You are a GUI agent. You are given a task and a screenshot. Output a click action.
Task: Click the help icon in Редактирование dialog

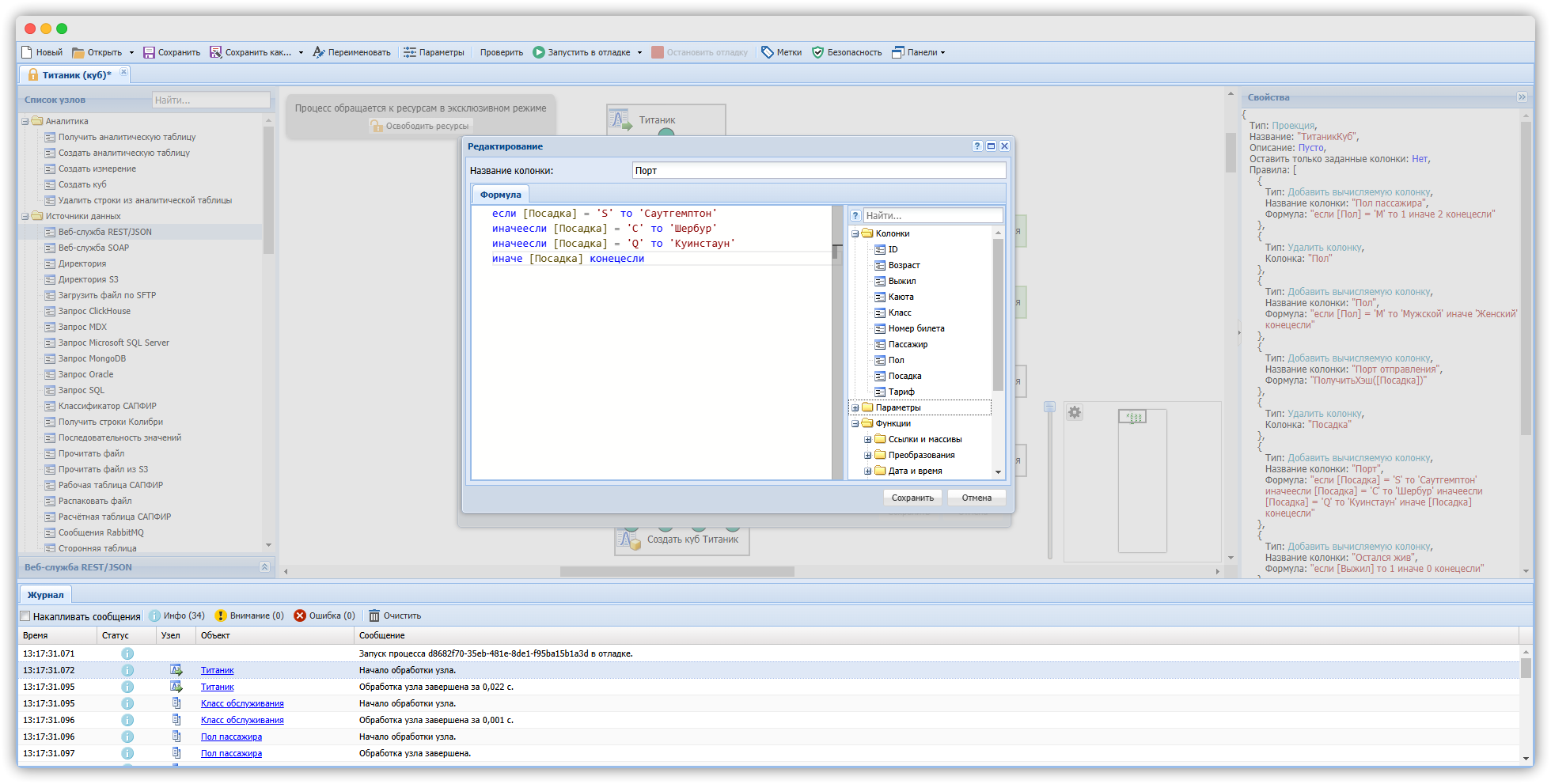pyautogui.click(x=977, y=146)
